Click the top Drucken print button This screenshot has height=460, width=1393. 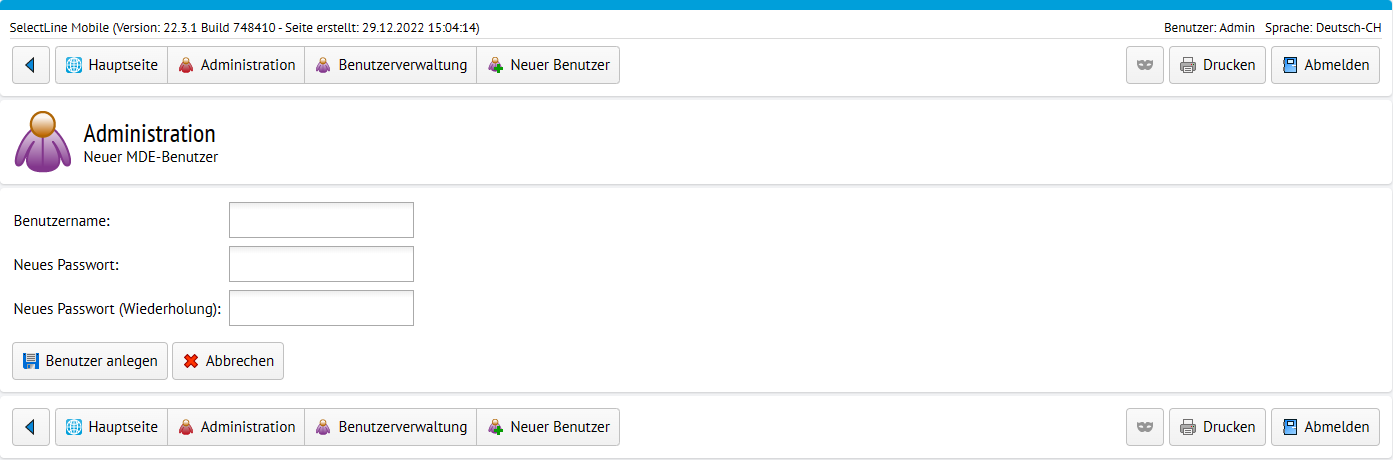click(1217, 65)
